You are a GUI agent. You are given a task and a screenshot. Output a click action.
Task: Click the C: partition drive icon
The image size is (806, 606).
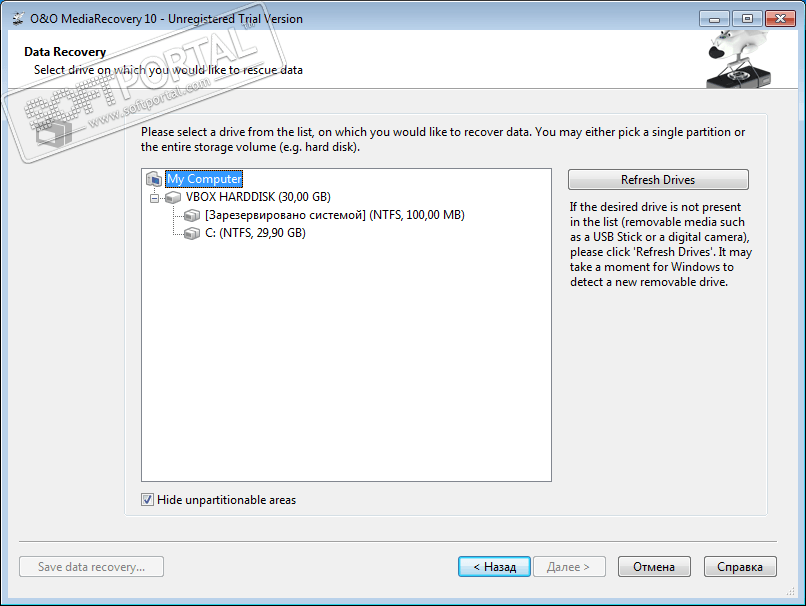point(192,233)
